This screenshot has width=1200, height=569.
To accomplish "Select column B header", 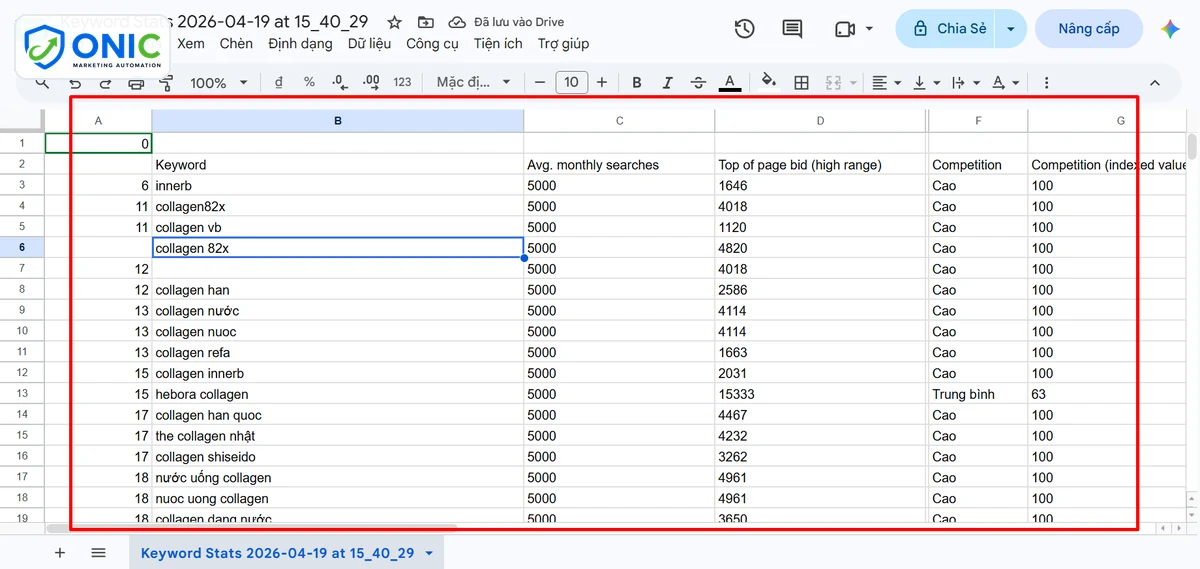I will click(338, 121).
